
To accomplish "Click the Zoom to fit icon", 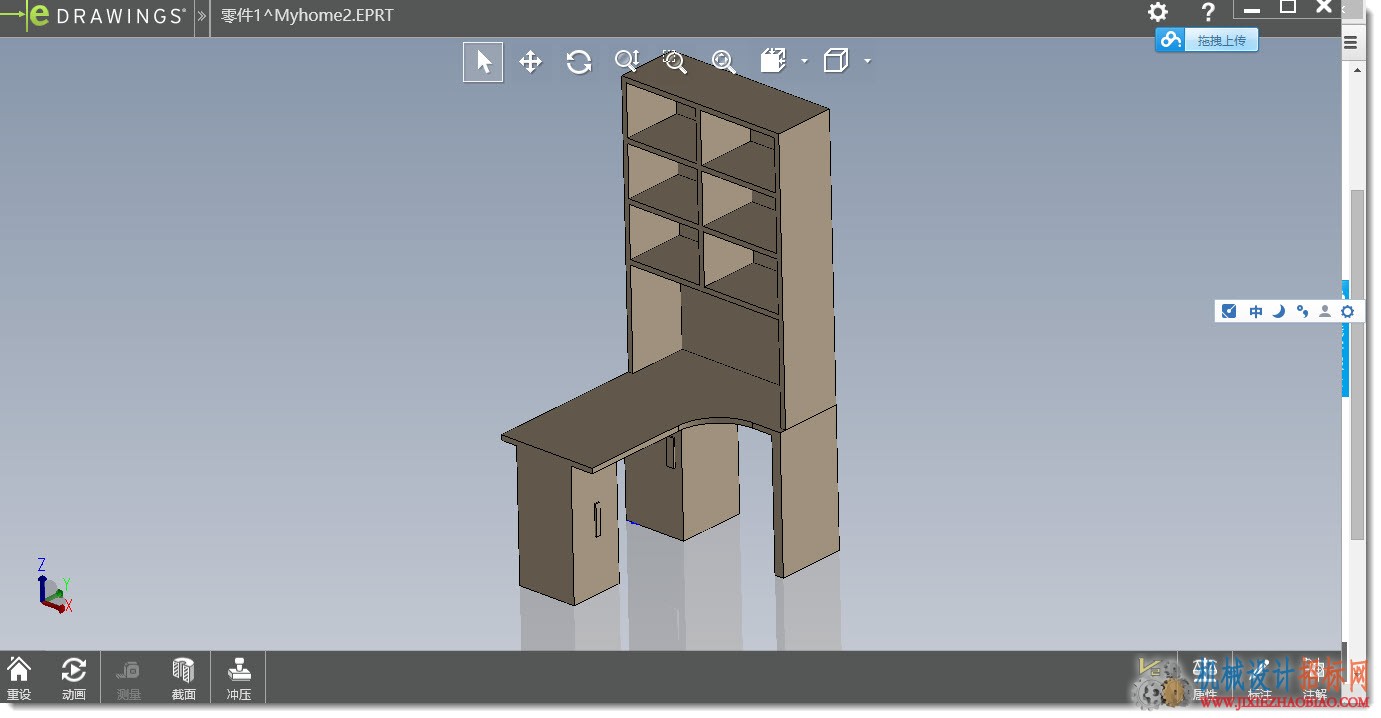I will pos(723,62).
